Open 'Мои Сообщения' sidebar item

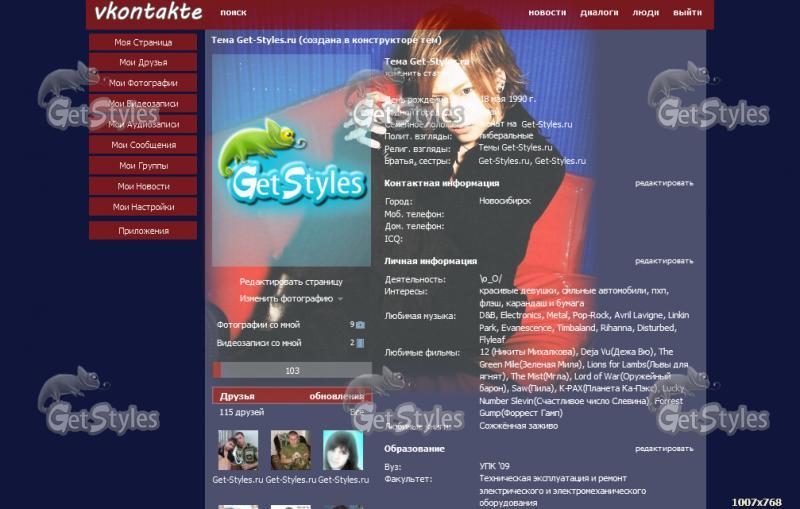tap(143, 145)
